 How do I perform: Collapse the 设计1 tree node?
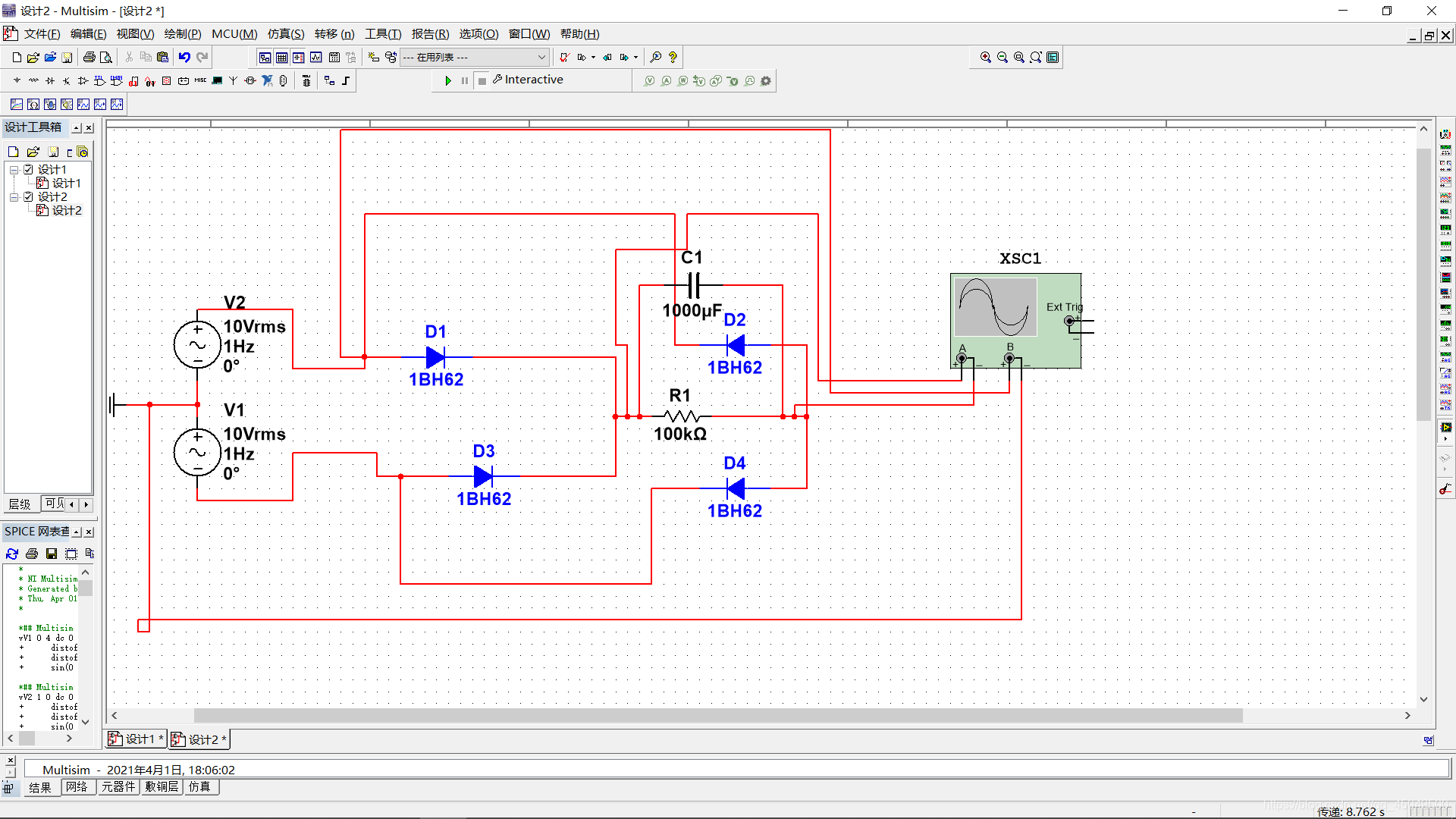pyautogui.click(x=14, y=170)
